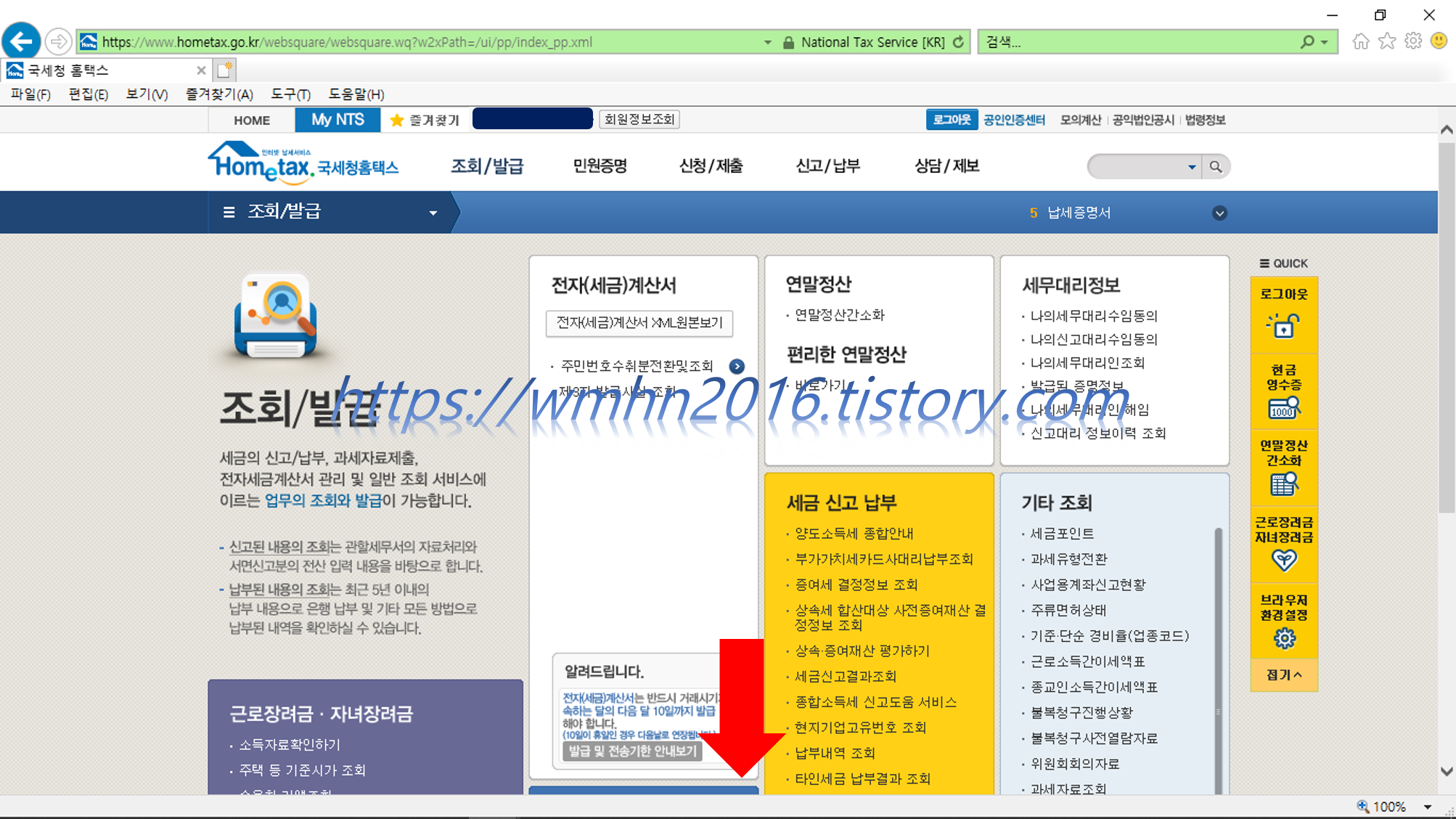Open the browser home icon
The image size is (1456, 819).
(1360, 41)
